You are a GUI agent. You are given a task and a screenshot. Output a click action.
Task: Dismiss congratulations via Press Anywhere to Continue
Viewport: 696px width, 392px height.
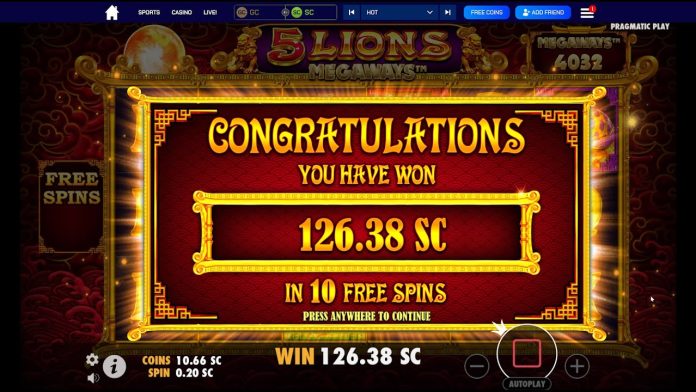pos(367,316)
